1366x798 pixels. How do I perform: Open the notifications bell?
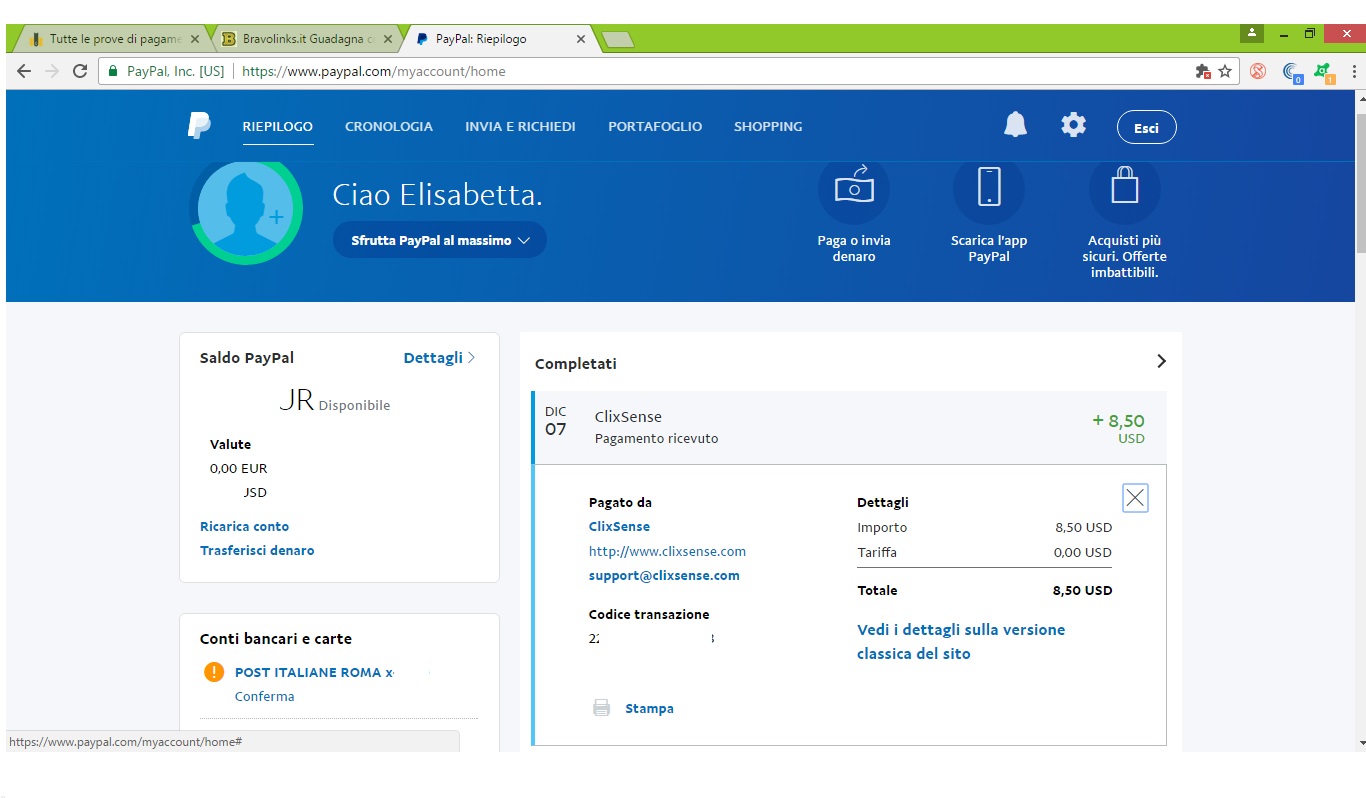[1015, 125]
